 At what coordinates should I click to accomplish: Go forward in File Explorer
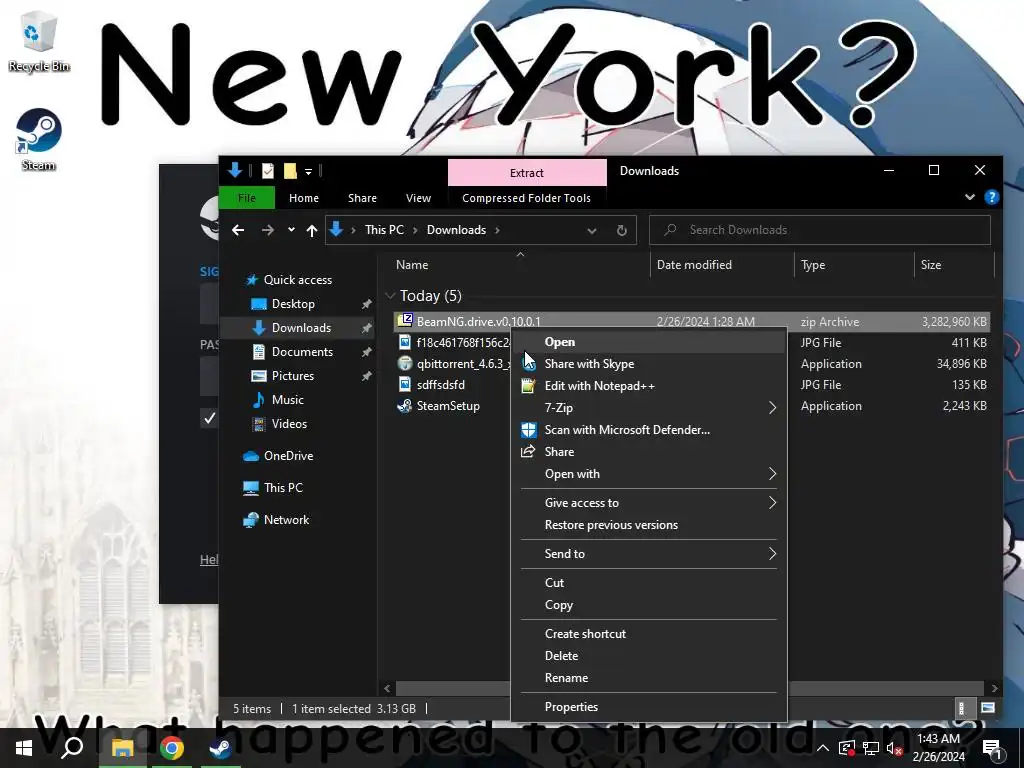coord(268,230)
